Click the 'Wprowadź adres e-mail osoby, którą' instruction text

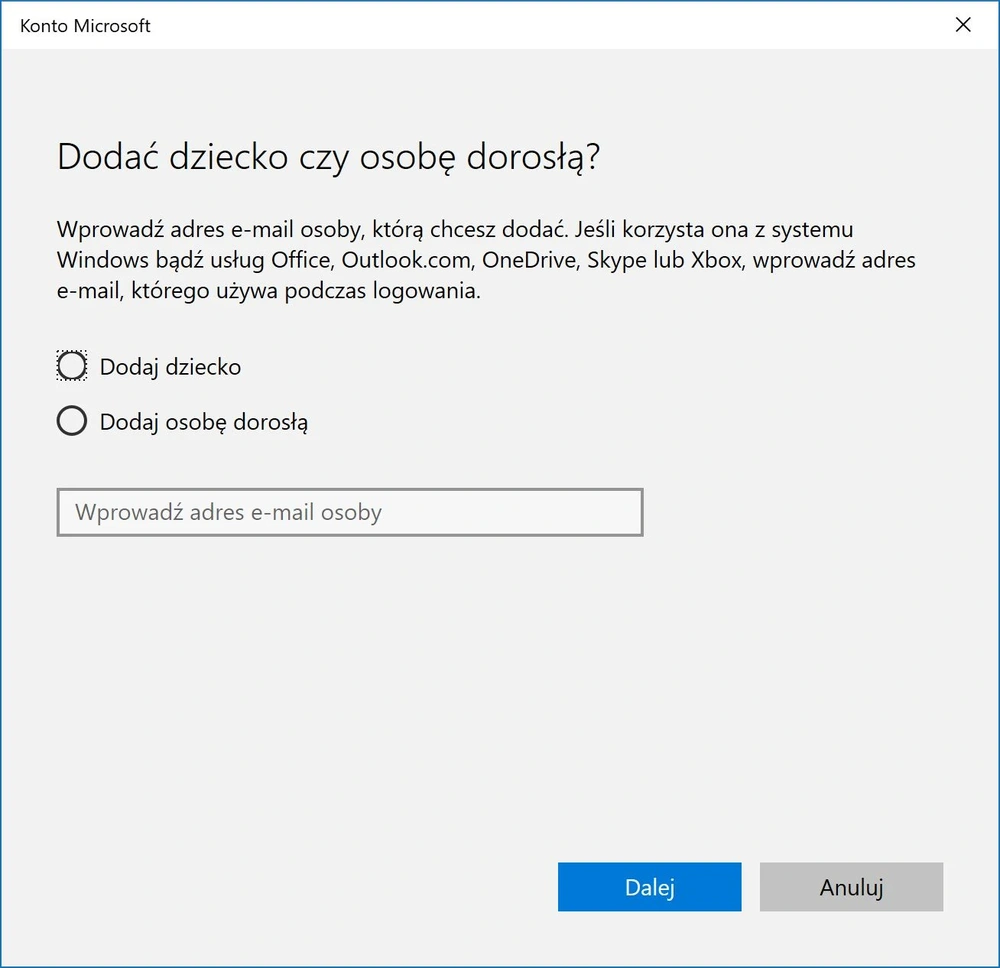click(x=240, y=230)
